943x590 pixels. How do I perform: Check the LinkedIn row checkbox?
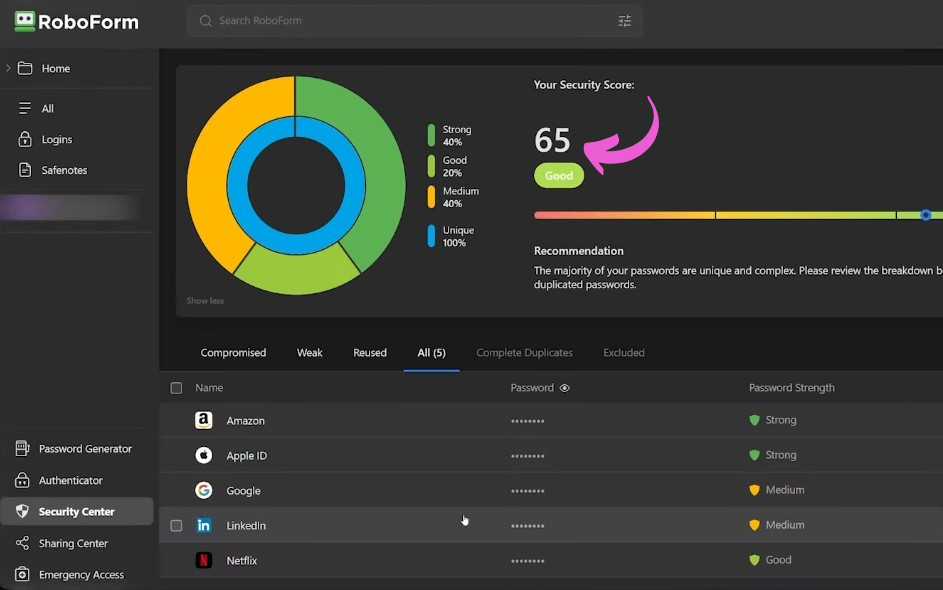point(176,526)
